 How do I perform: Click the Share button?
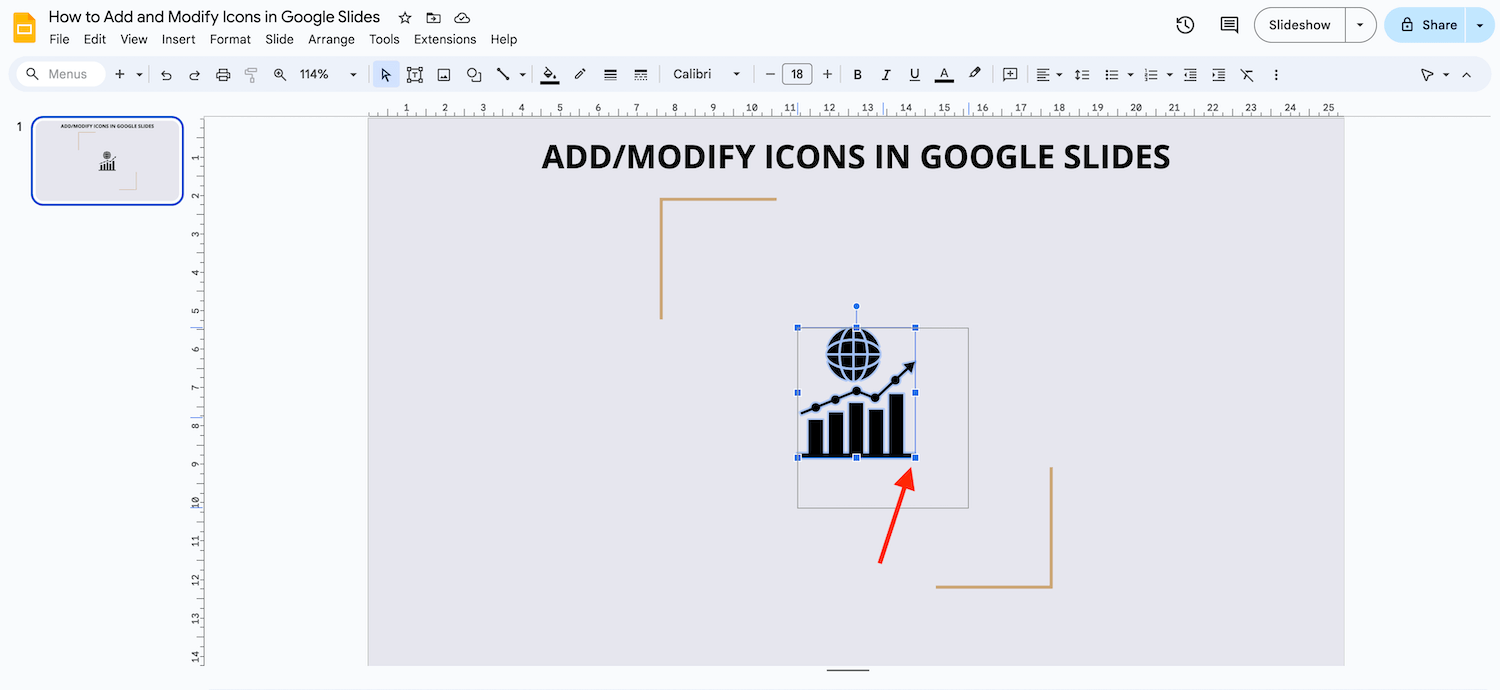tap(1426, 25)
